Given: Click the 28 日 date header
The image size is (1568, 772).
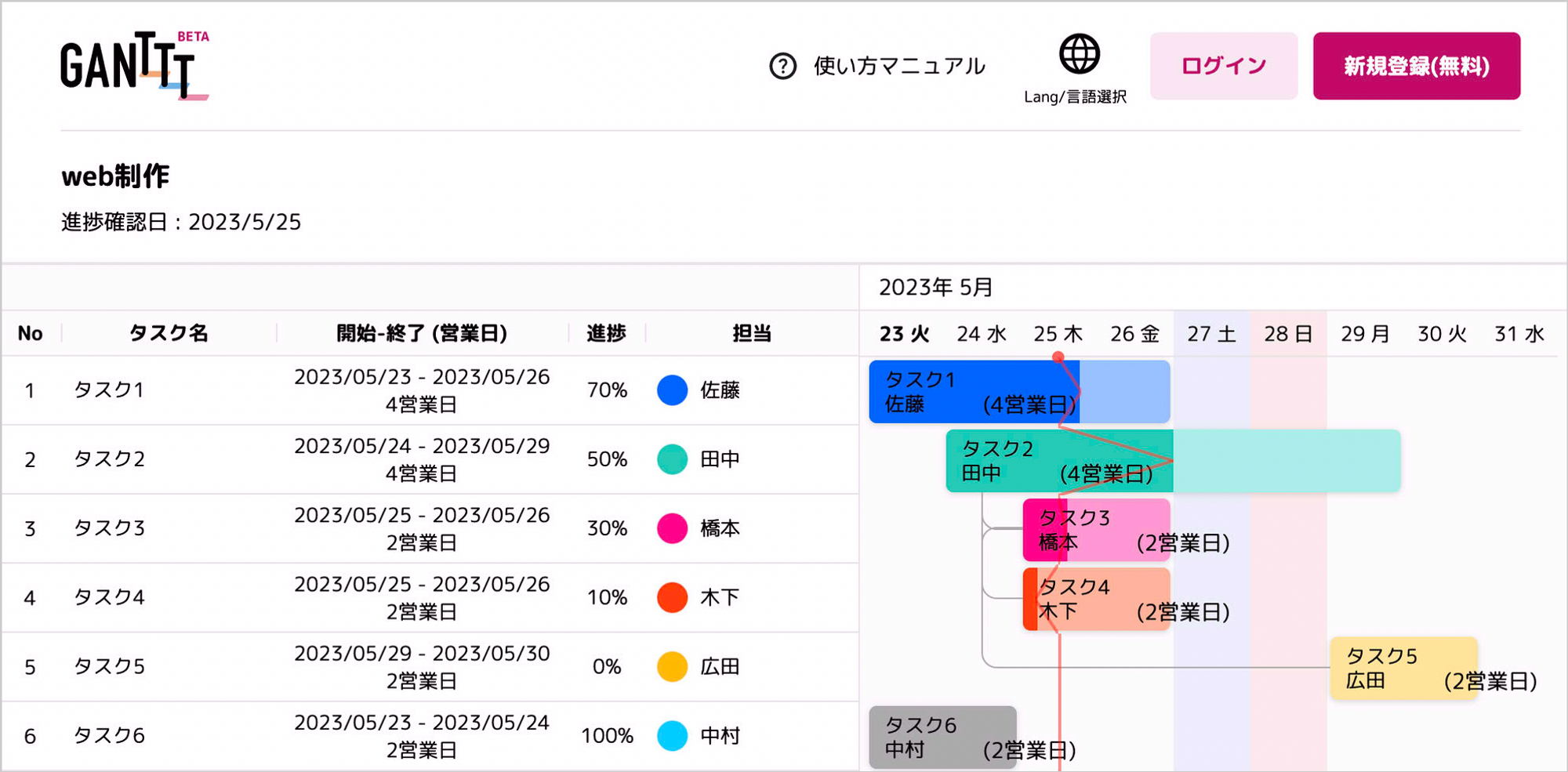Looking at the screenshot, I should point(1288,335).
